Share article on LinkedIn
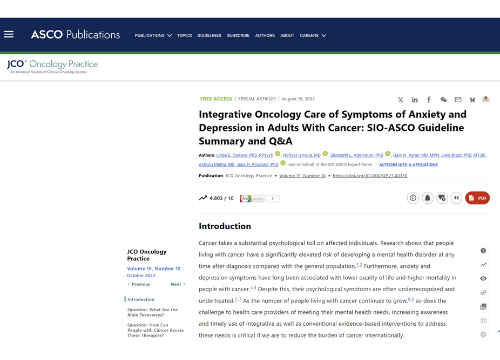 (415, 100)
